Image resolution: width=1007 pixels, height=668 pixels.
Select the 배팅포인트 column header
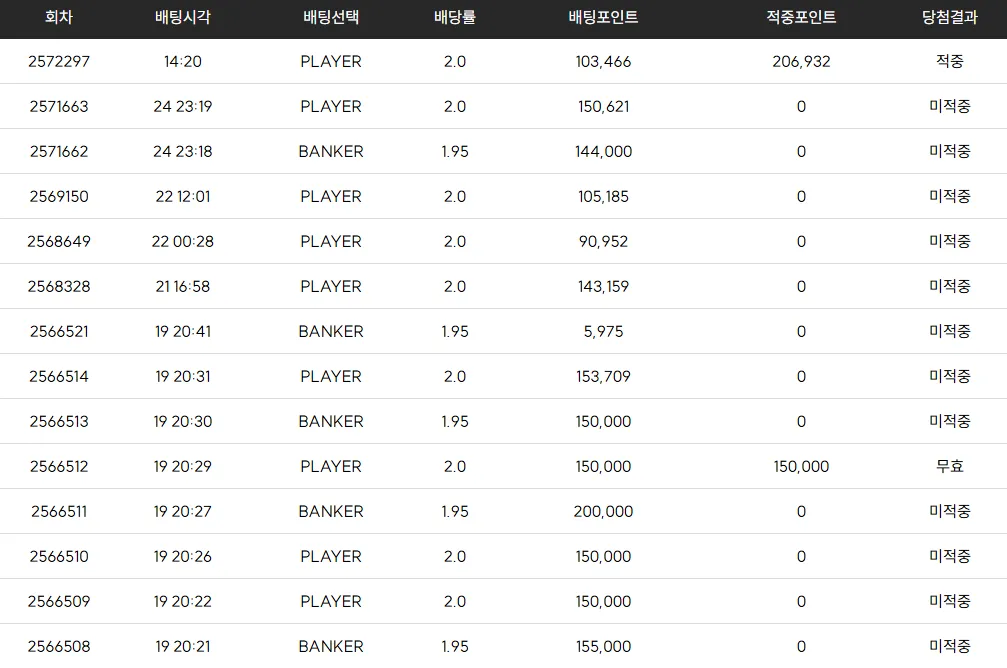(x=603, y=17)
